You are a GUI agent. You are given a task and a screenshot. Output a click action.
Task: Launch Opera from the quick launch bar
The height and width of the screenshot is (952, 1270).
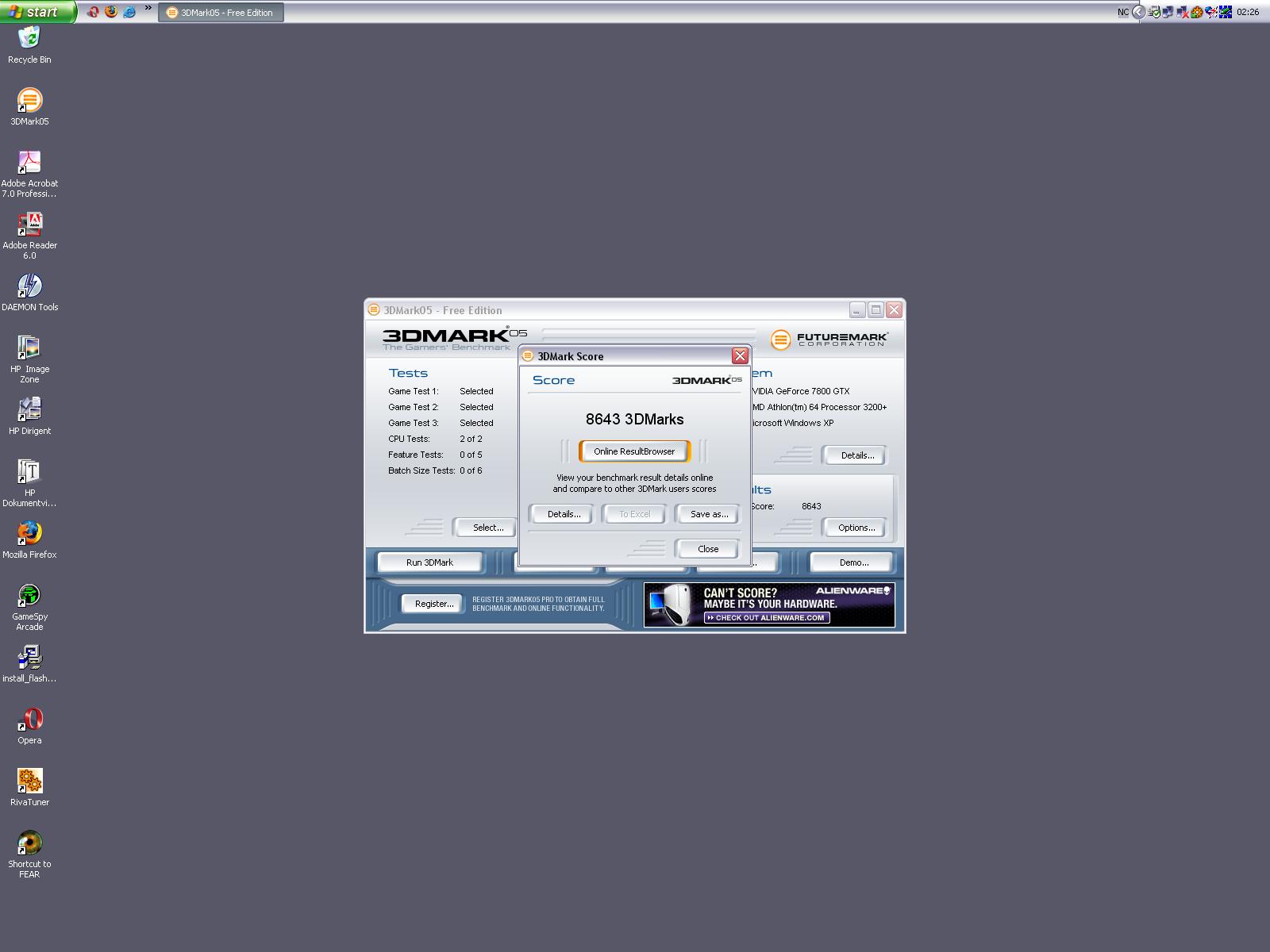93,12
